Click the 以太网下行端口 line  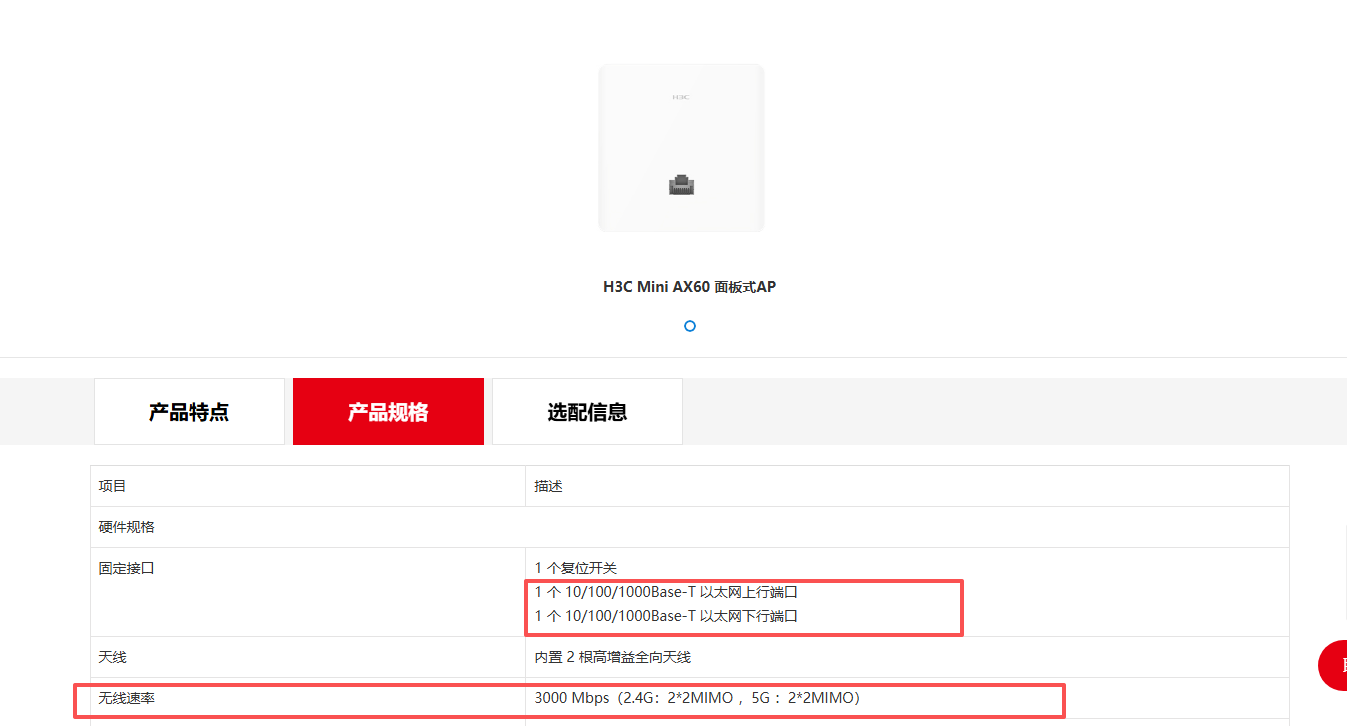tap(666, 616)
